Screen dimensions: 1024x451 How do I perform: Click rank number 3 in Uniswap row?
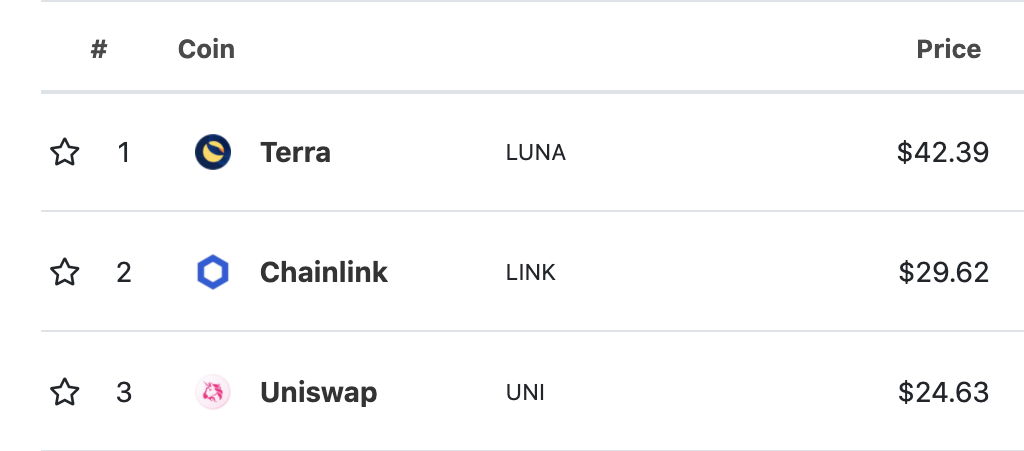coord(123,393)
